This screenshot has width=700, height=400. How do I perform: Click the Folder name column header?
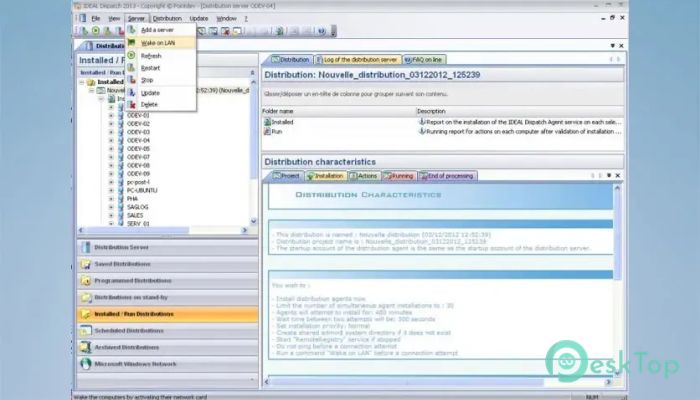[x=338, y=111]
